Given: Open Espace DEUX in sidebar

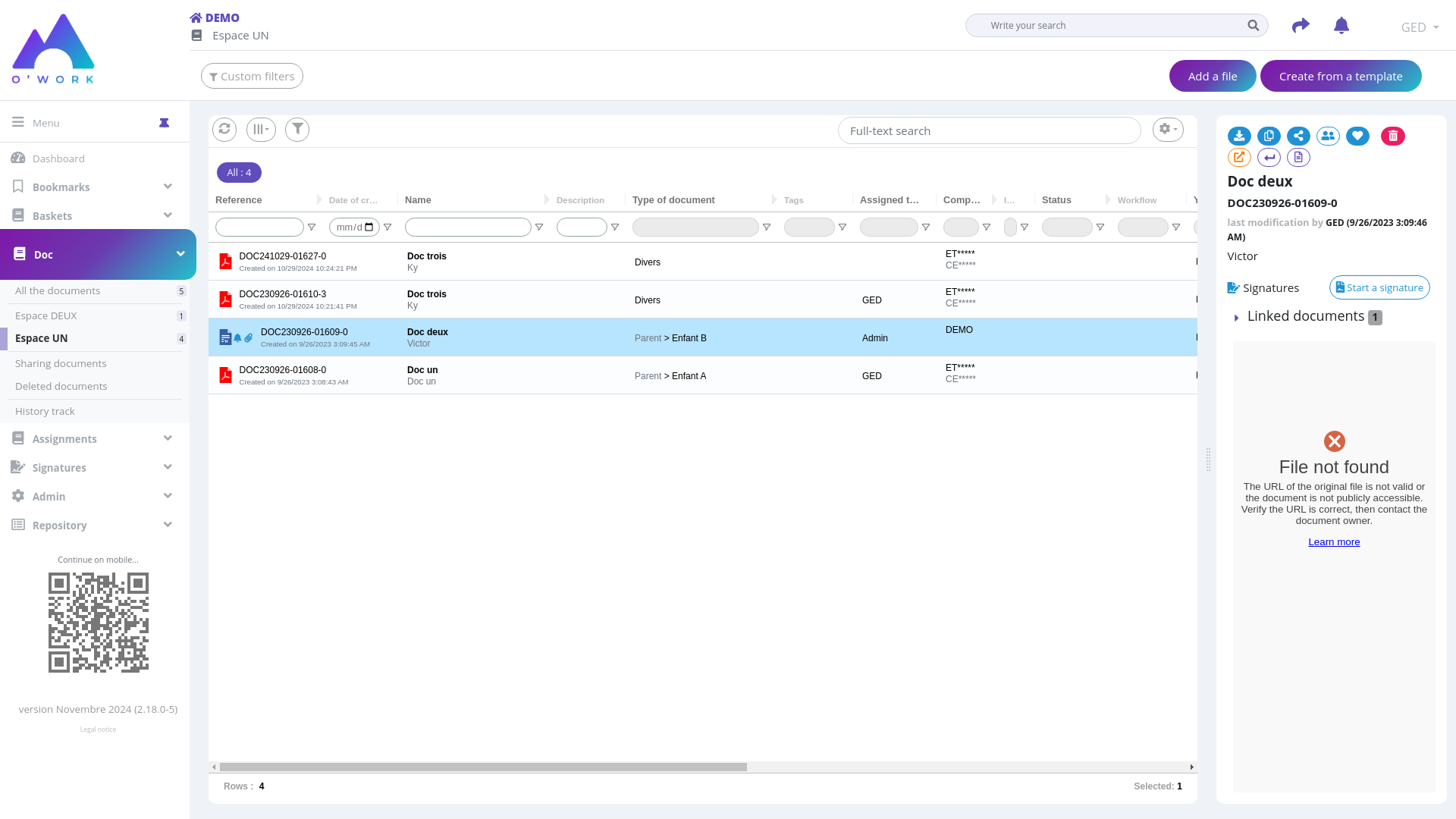Looking at the screenshot, I should 46,316.
